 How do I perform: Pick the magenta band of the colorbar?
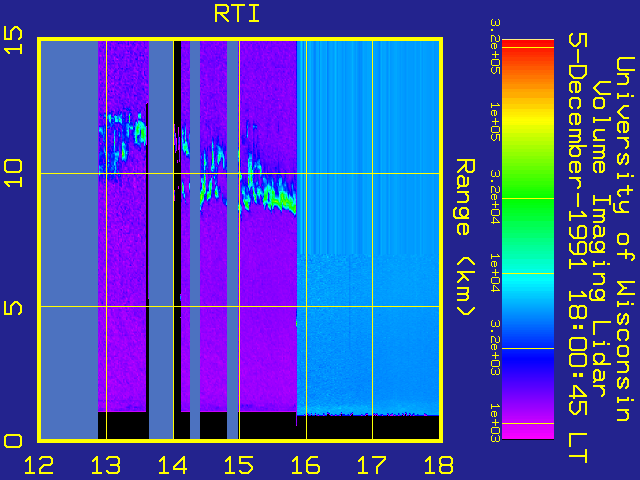(528, 432)
